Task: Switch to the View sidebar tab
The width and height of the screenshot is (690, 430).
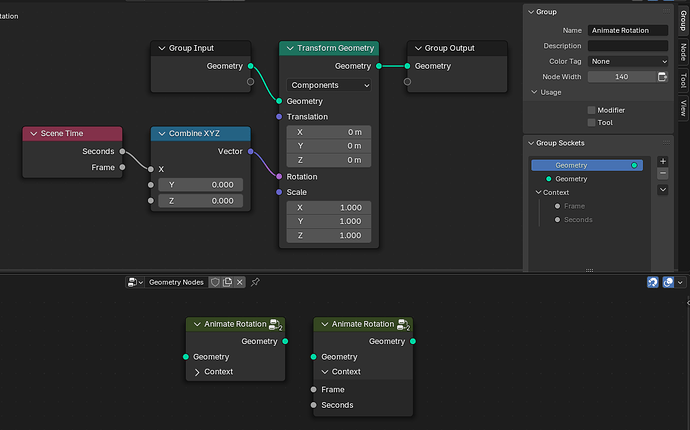Action: (x=683, y=108)
